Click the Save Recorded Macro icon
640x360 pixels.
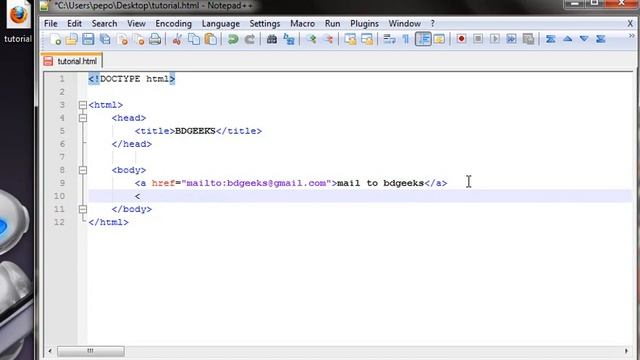coord(528,39)
